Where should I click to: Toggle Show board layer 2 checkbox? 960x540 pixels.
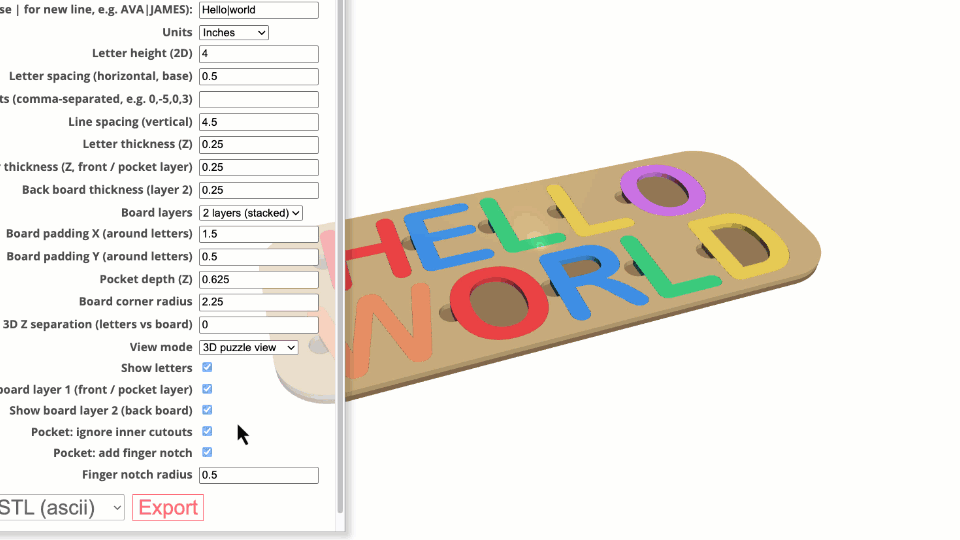pos(207,410)
